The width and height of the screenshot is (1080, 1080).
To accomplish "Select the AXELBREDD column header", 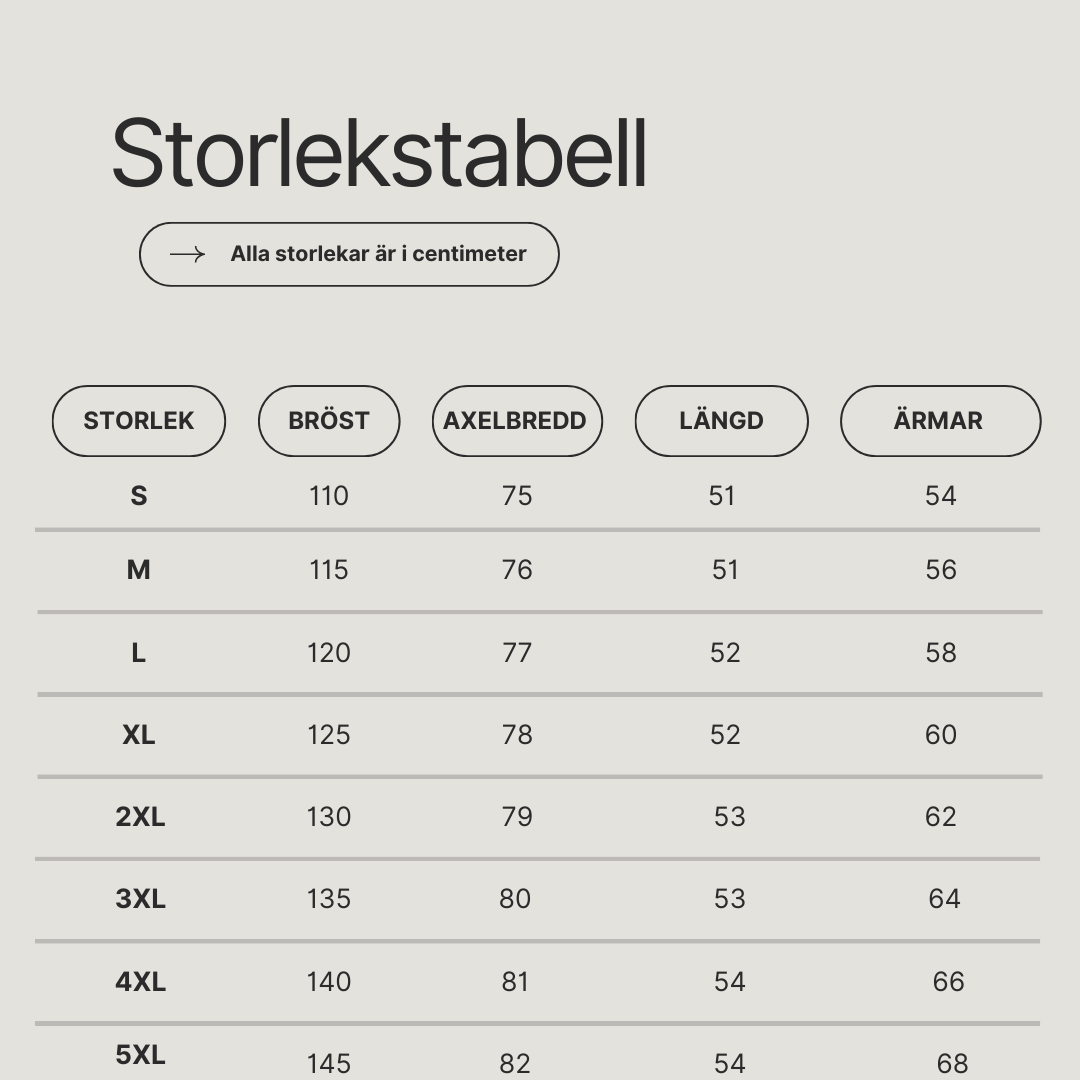I will pyautogui.click(x=517, y=421).
